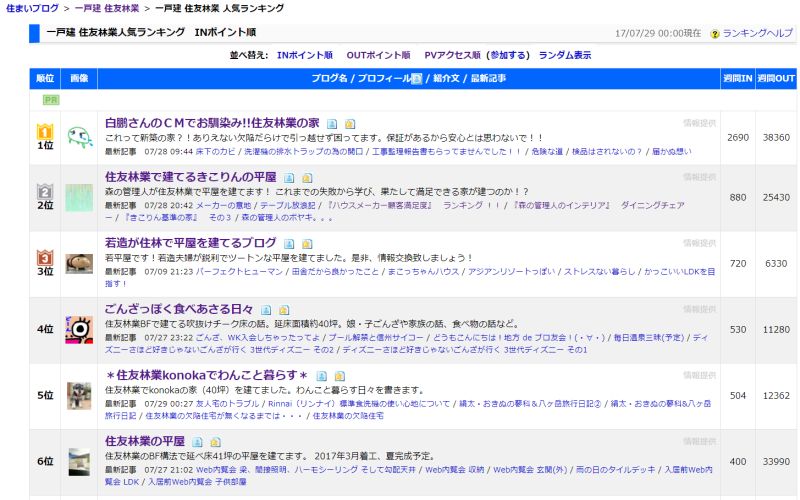
Task: Open ランキングヘルプ link
Action: pyautogui.click(x=758, y=34)
